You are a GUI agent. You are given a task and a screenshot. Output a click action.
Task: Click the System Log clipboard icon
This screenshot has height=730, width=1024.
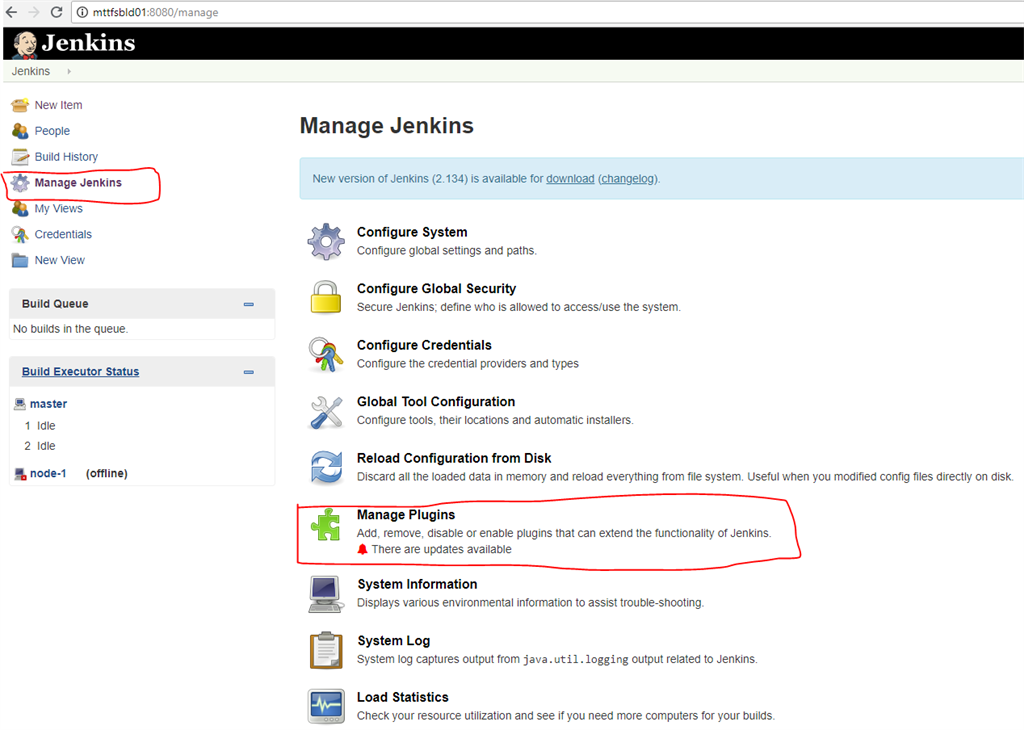pos(326,650)
